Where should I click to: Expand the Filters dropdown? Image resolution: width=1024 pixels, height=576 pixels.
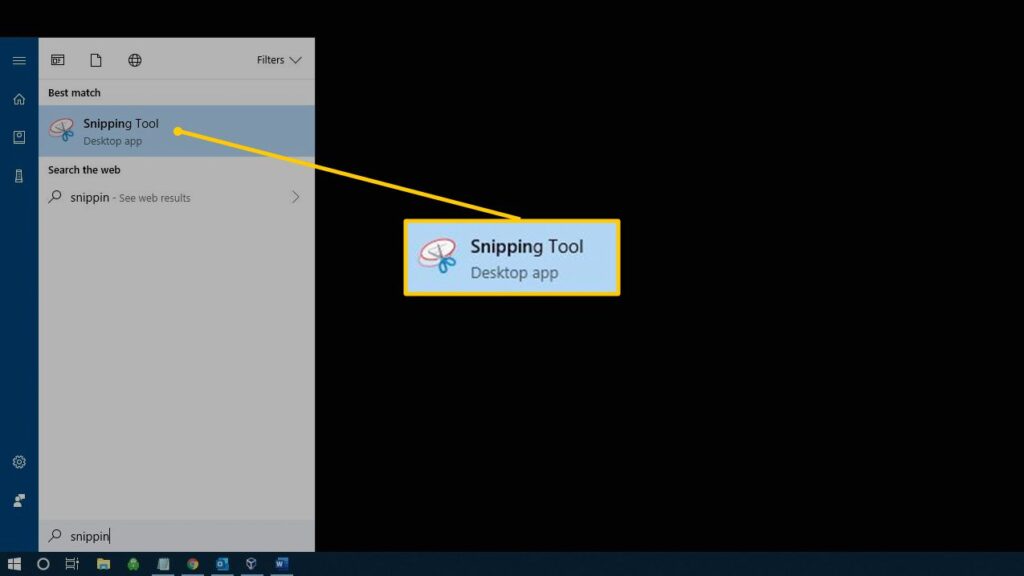point(279,60)
